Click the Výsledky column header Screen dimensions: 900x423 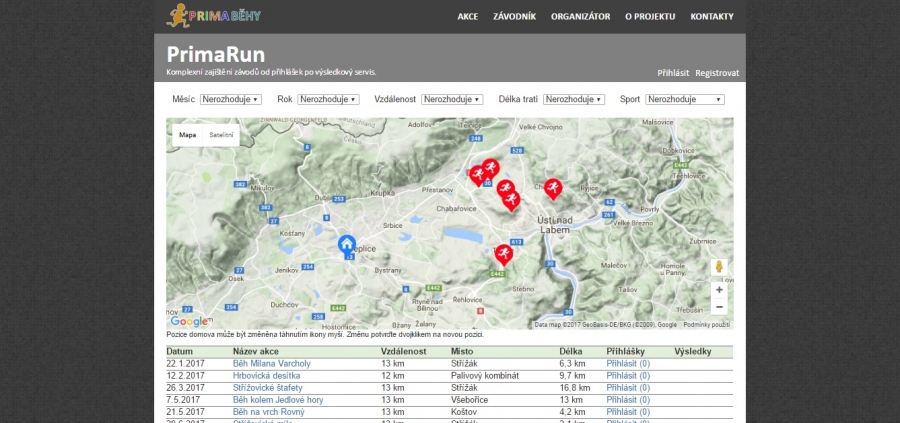click(x=693, y=351)
